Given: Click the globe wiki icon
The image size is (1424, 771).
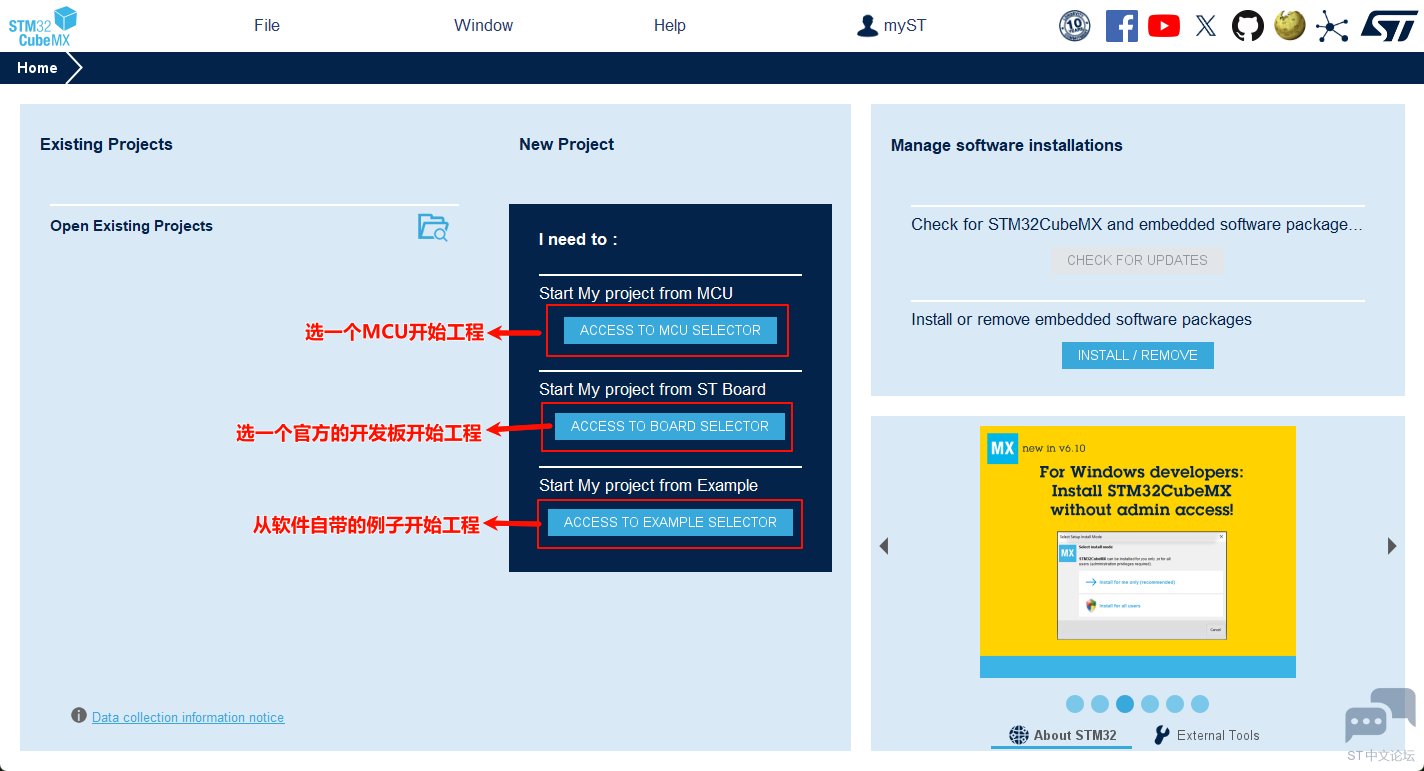Looking at the screenshot, I should tap(1290, 26).
